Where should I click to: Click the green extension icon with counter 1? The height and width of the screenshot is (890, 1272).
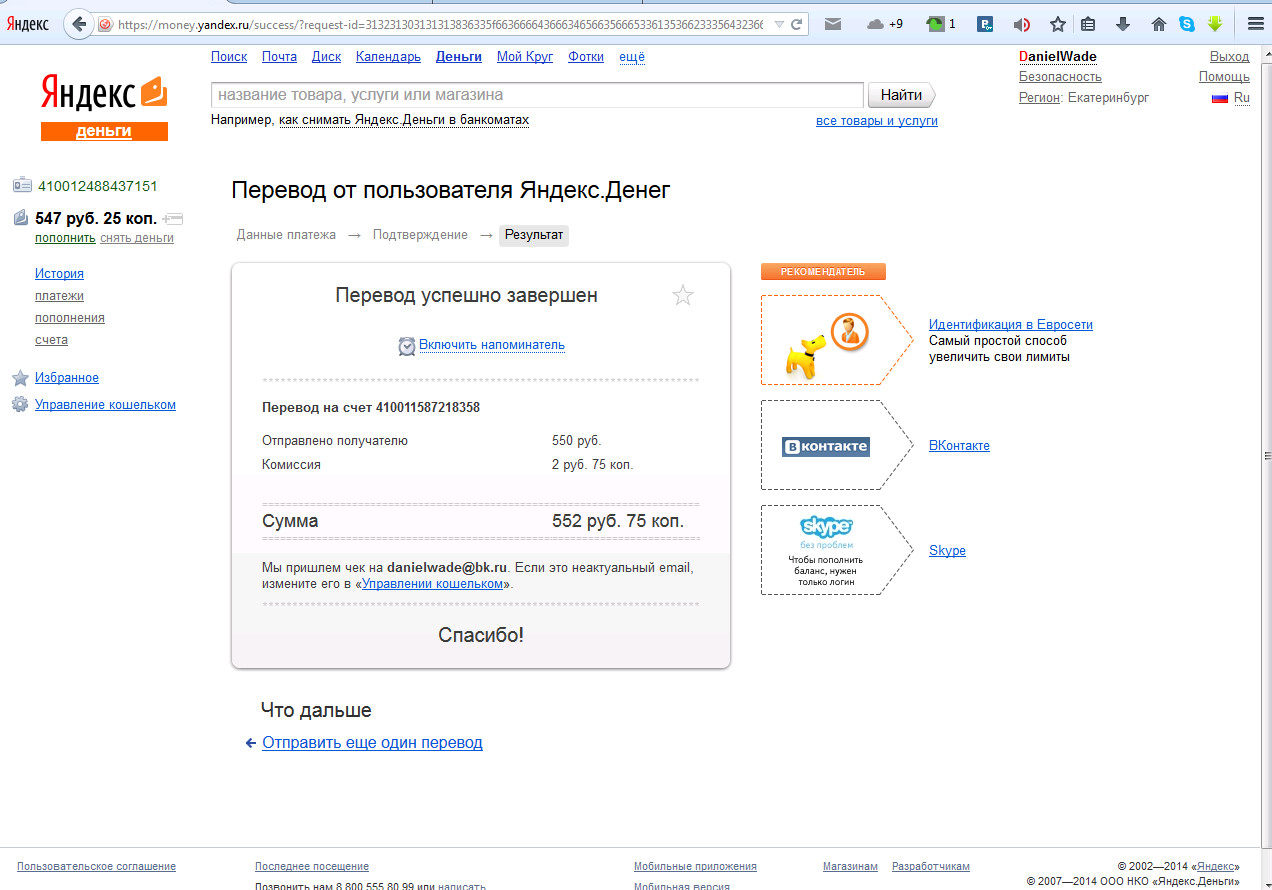(x=941, y=24)
